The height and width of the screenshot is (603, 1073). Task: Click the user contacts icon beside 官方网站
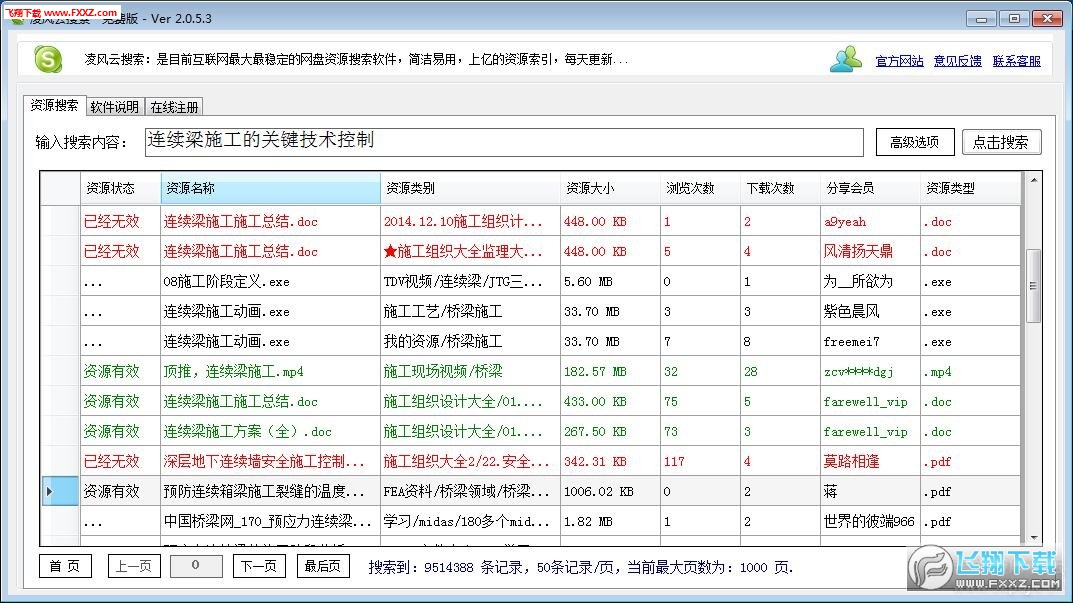(845, 60)
